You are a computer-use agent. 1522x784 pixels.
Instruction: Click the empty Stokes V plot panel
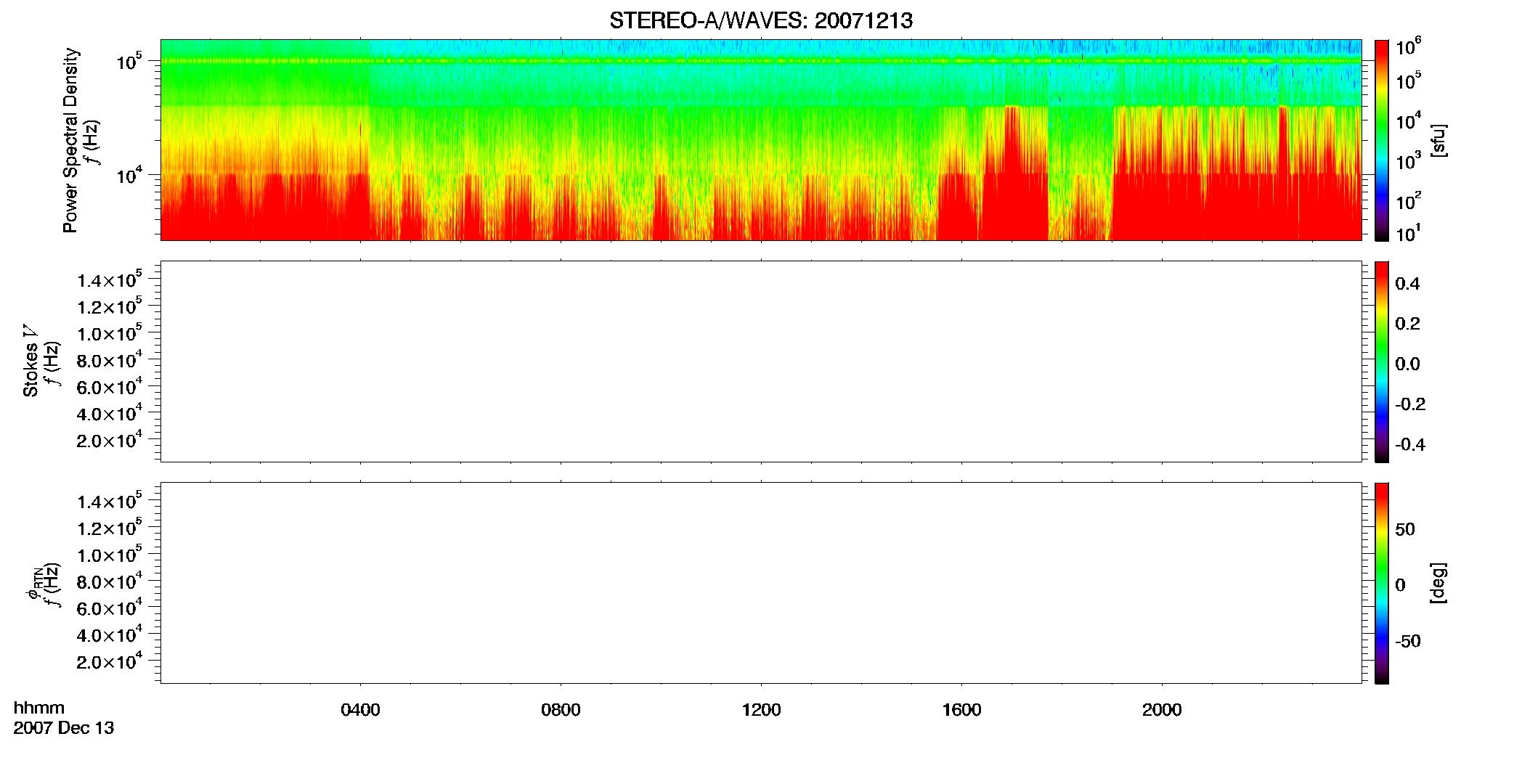click(x=761, y=362)
